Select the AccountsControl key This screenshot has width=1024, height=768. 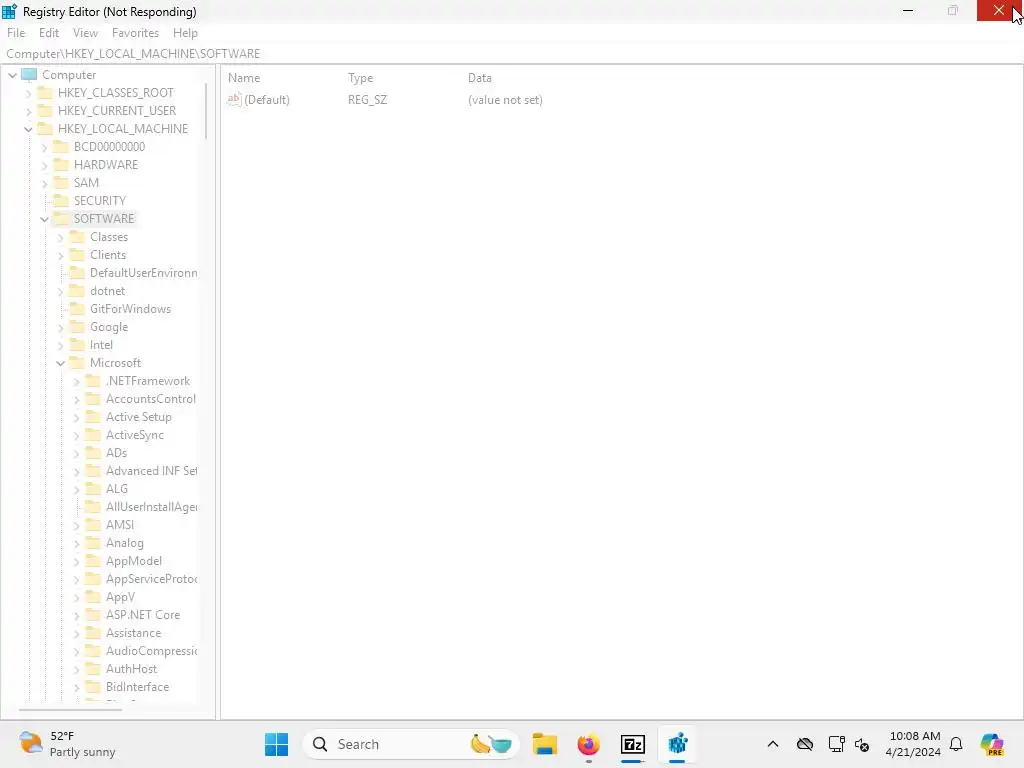tap(151, 398)
